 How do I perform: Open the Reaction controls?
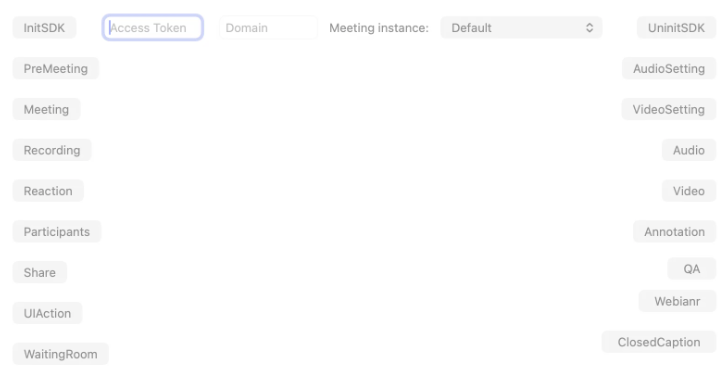click(48, 191)
